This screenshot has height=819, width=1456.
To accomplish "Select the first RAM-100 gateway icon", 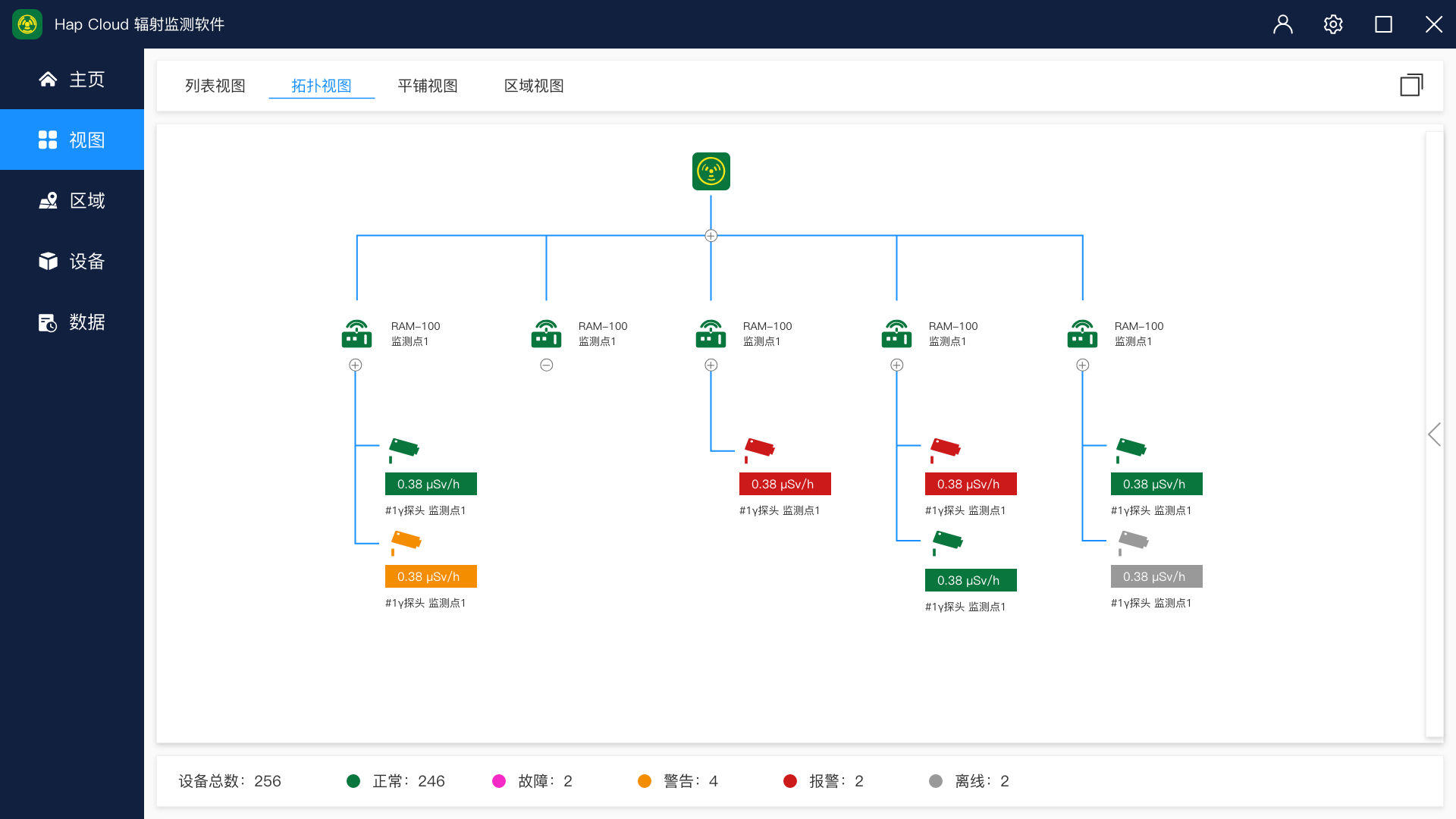I will [357, 334].
